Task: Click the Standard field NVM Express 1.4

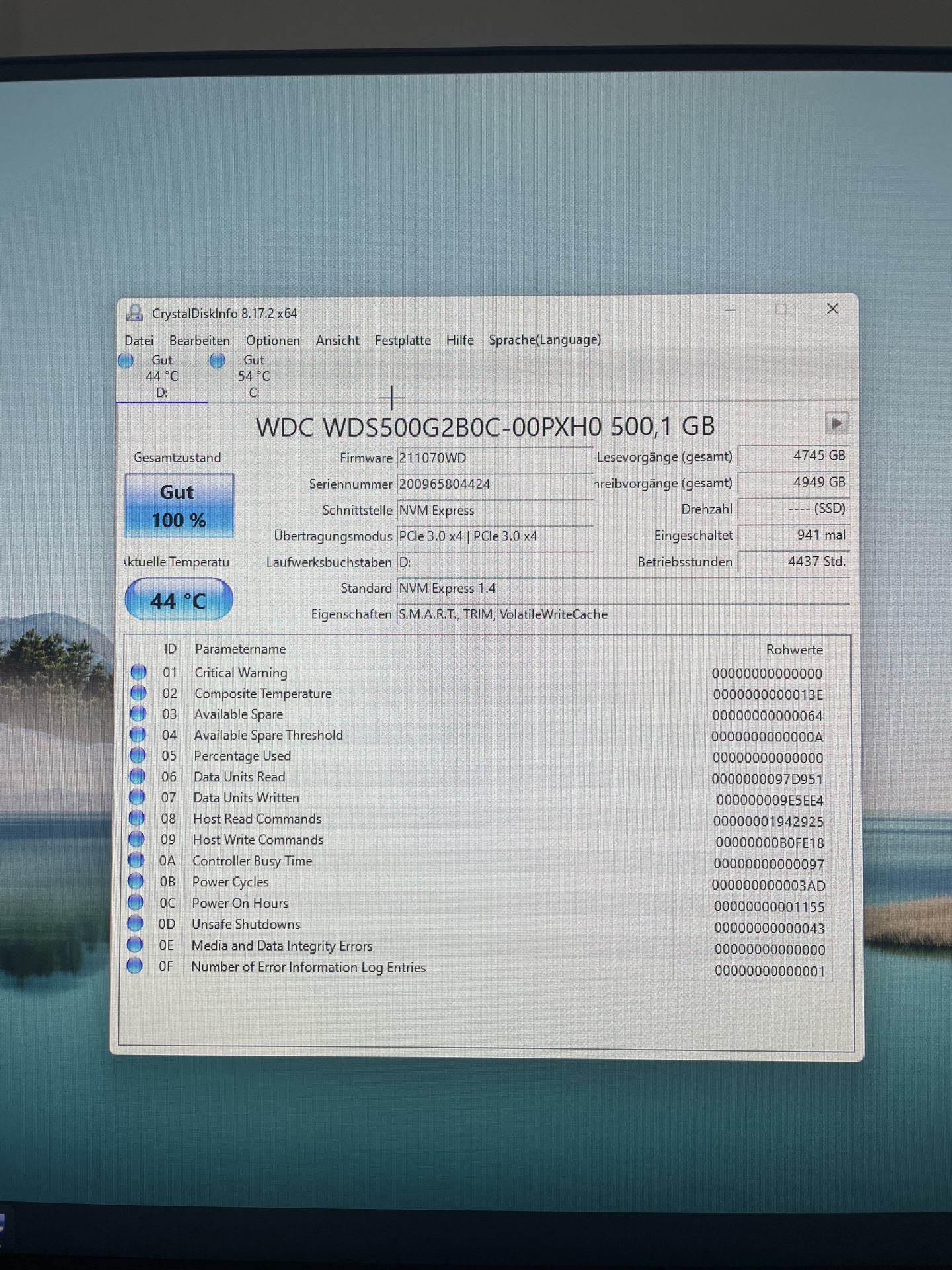Action: pyautogui.click(x=623, y=588)
